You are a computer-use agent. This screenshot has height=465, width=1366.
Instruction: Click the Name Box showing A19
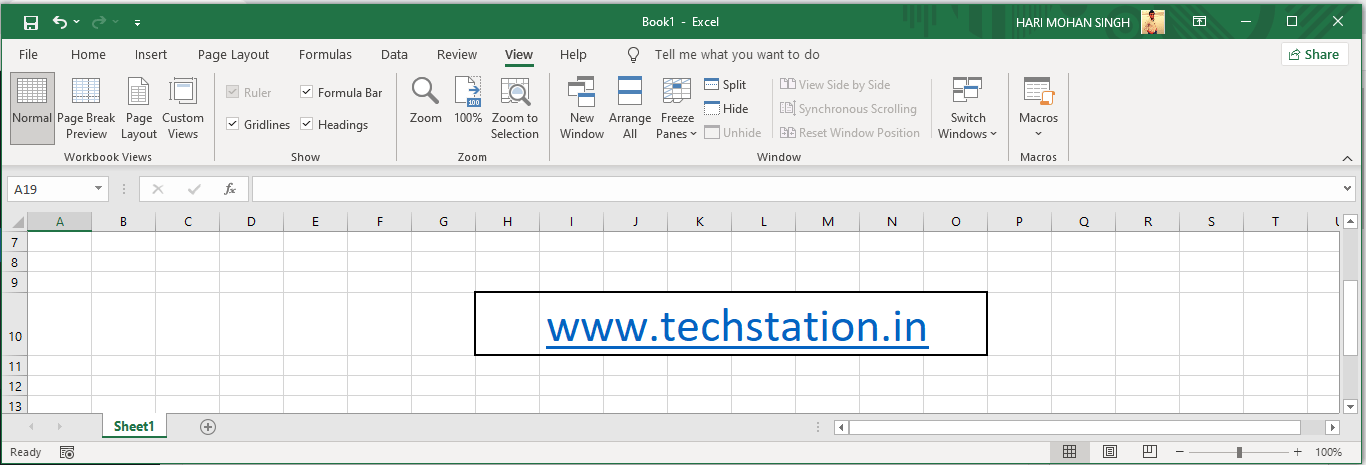click(x=50, y=189)
